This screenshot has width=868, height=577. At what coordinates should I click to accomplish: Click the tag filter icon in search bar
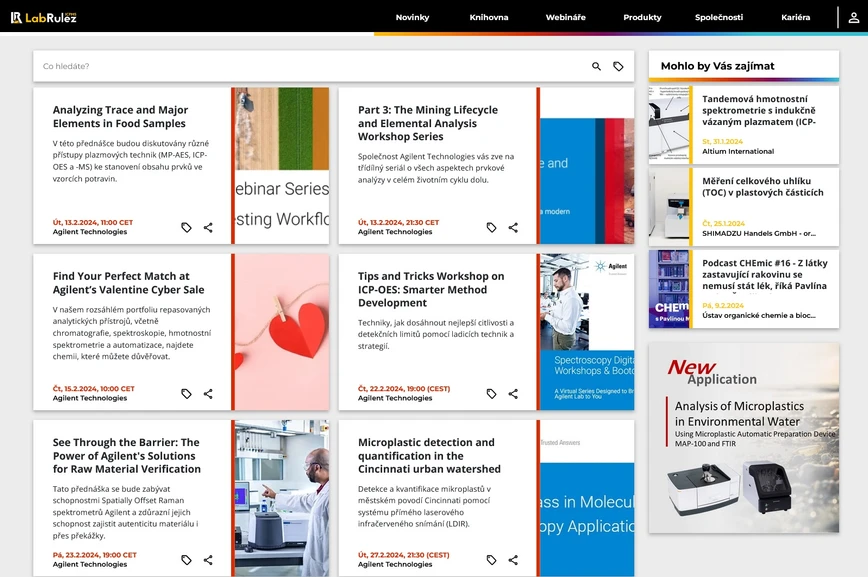618,66
